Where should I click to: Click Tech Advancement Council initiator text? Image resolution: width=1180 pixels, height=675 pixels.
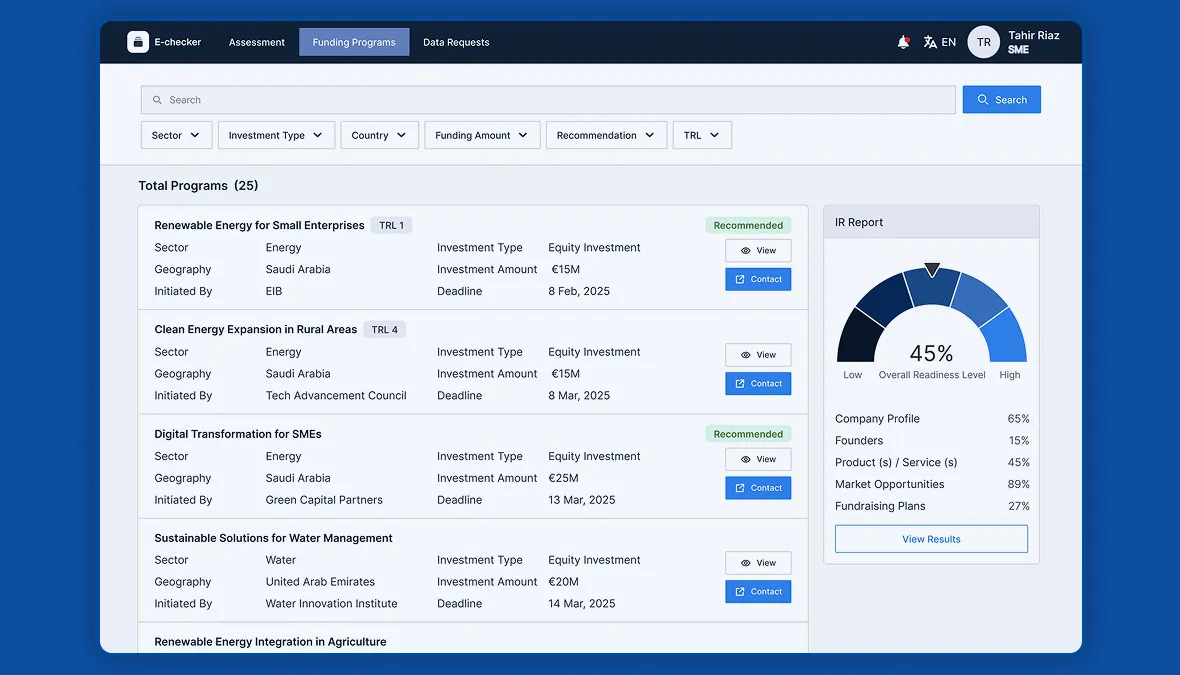tap(336, 396)
